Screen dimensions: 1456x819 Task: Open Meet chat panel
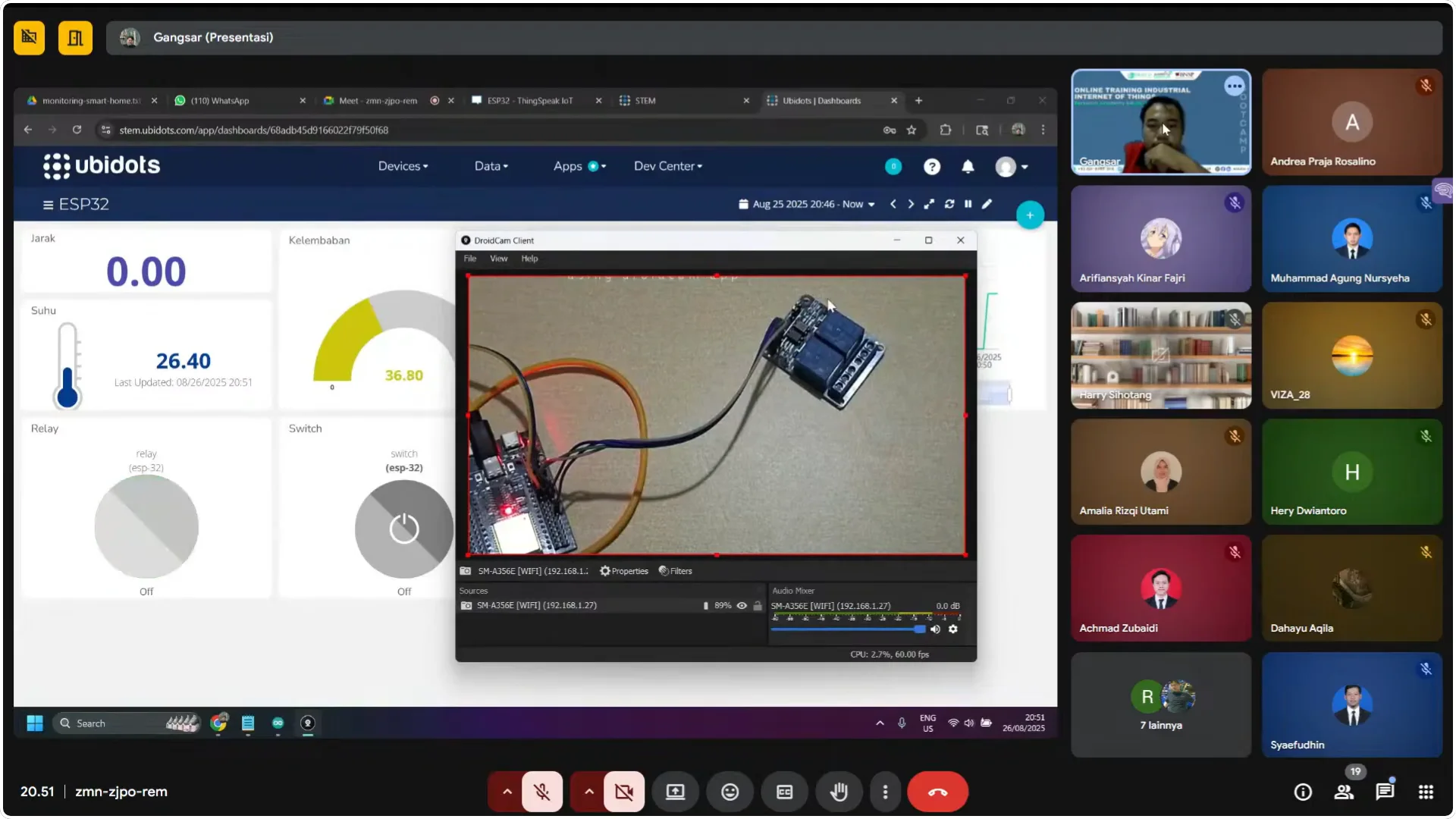coord(1385,792)
